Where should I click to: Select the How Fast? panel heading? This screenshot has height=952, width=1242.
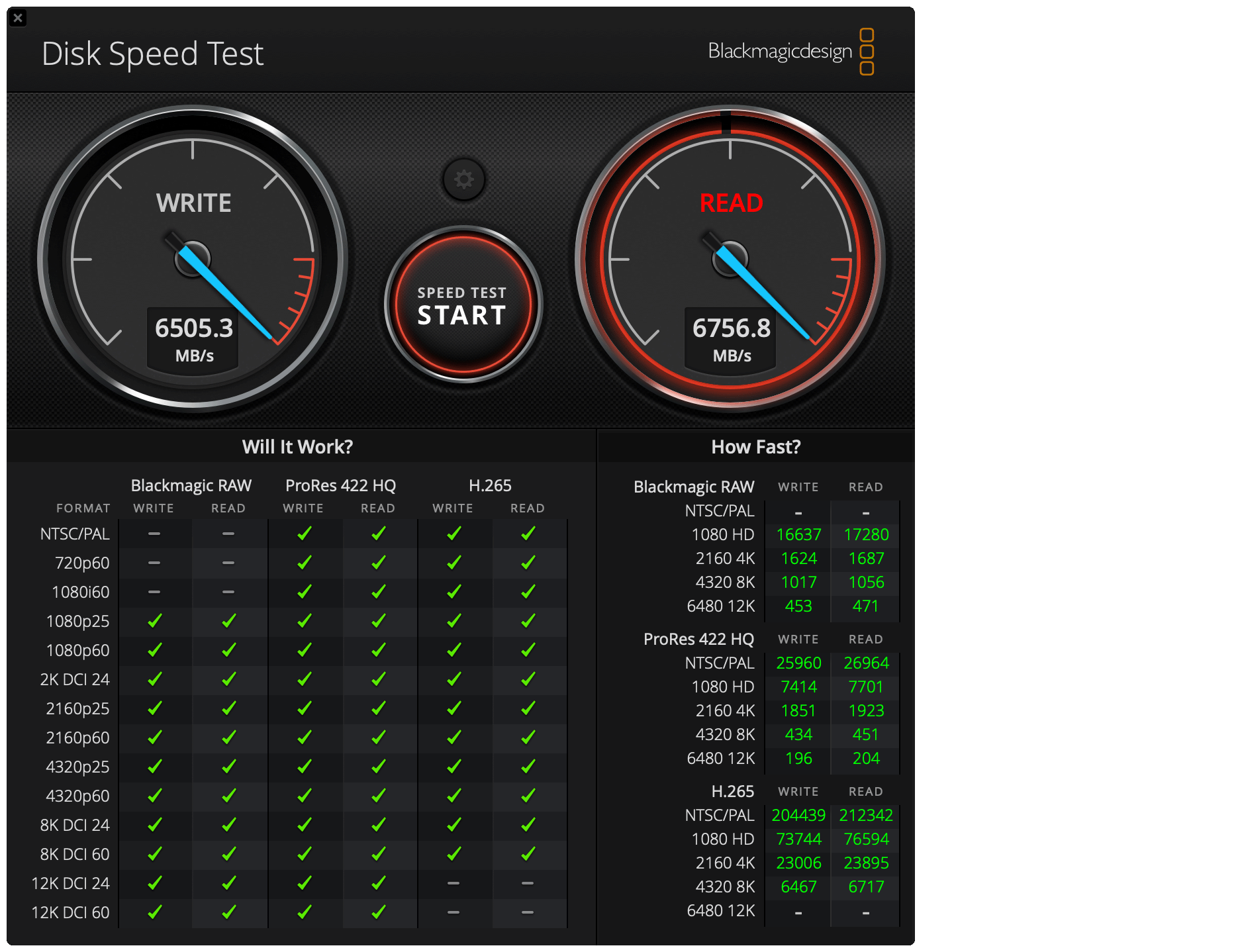pos(755,447)
